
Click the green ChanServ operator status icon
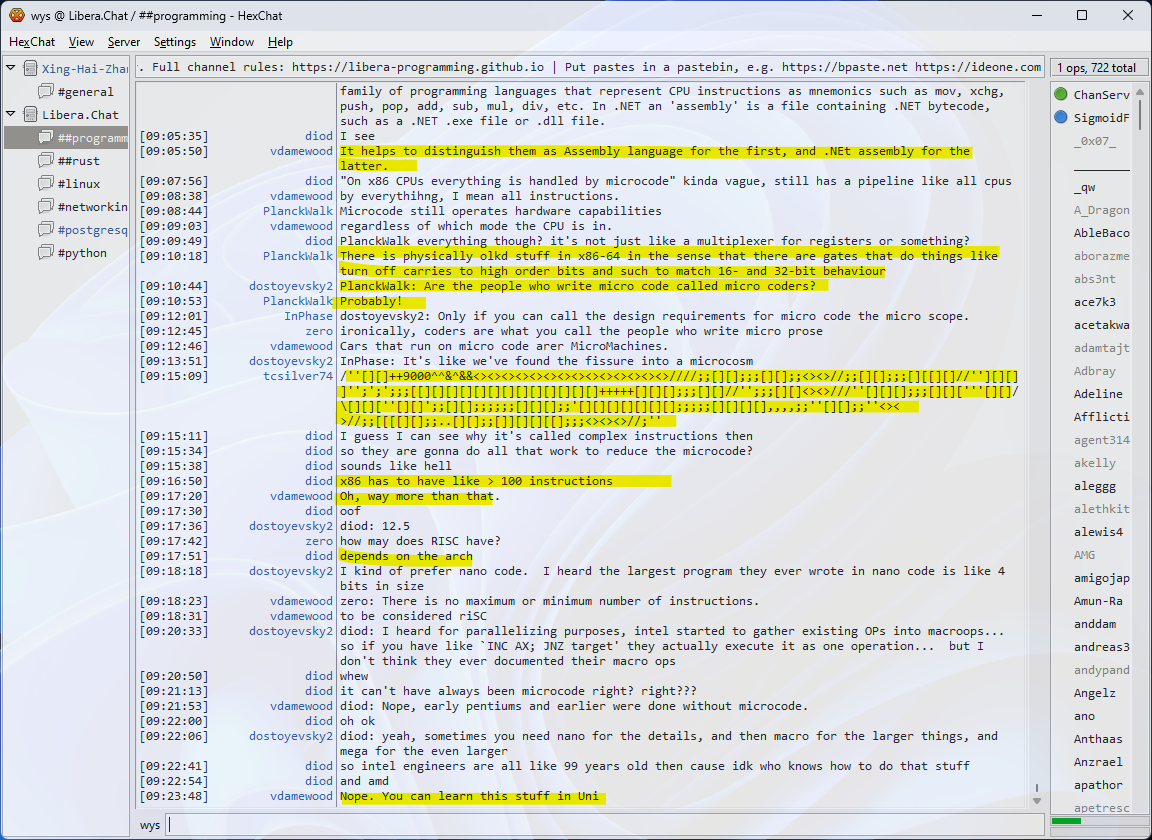[1061, 95]
